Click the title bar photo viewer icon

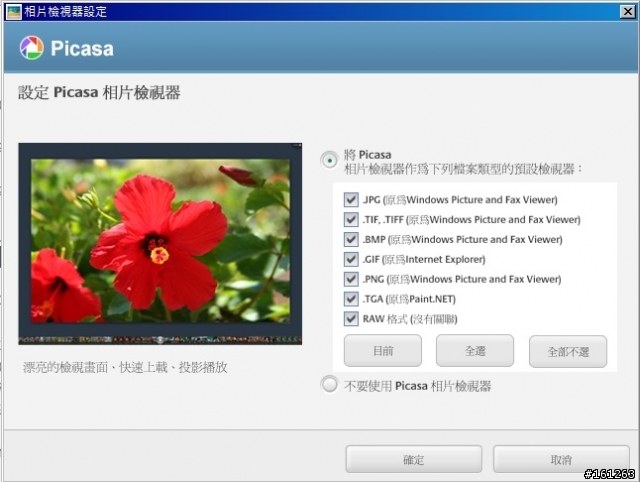coord(14,11)
